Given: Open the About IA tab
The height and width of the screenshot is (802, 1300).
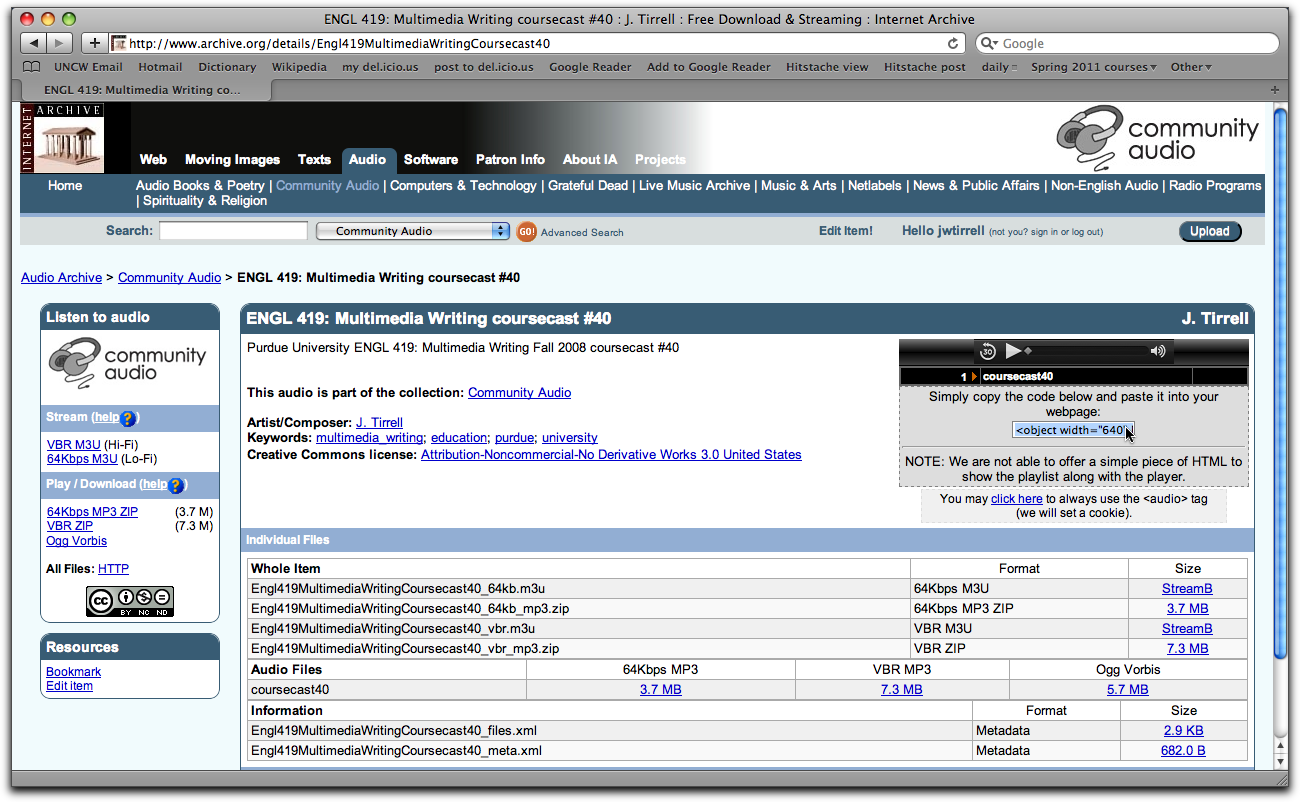Looking at the screenshot, I should click(590, 159).
